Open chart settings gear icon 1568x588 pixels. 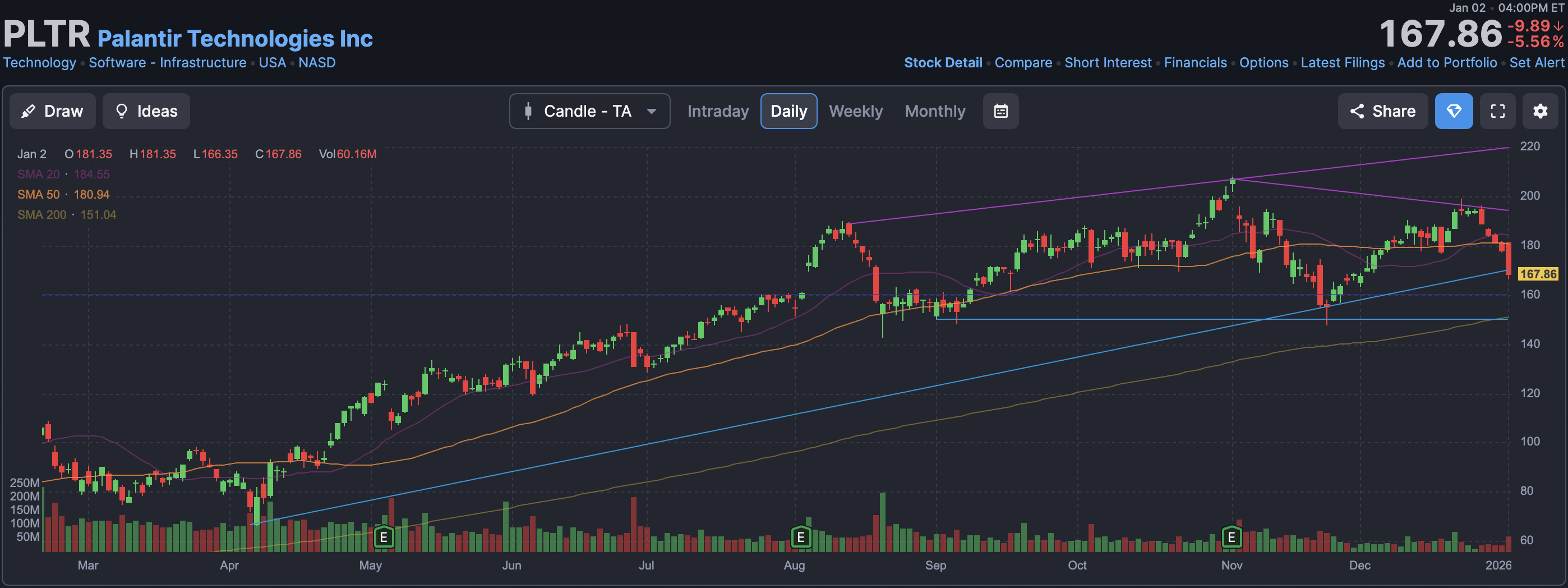coord(1540,112)
